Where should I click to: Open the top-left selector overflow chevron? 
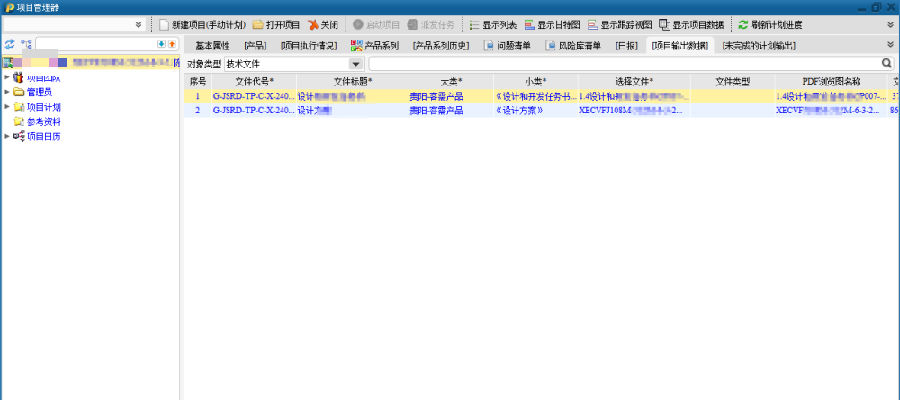tap(138, 25)
